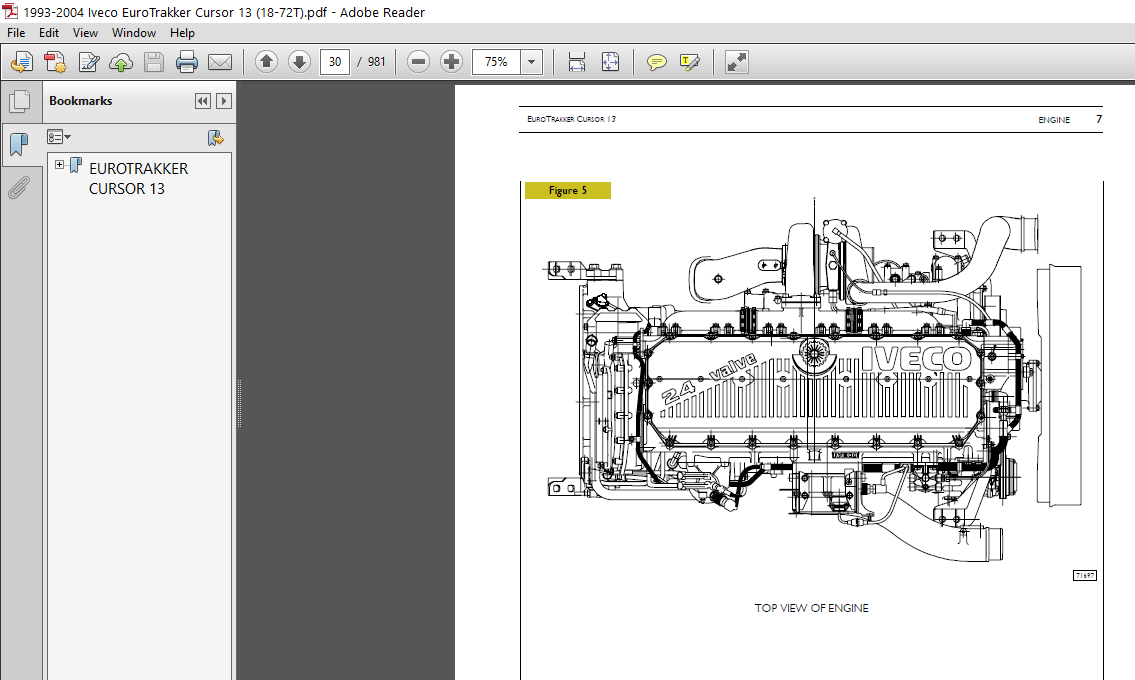Click the Email envelope icon
1135x680 pixels.
[220, 62]
